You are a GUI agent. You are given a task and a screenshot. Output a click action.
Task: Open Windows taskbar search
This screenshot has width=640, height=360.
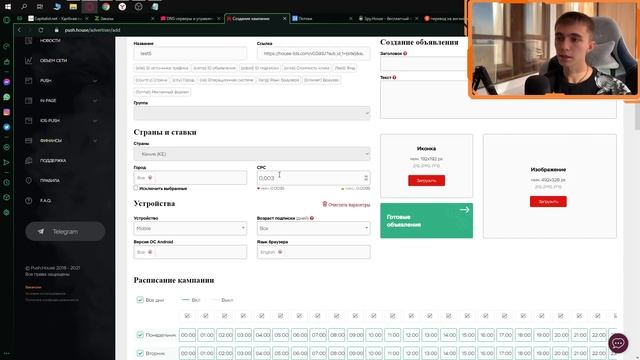click(x=24, y=7)
